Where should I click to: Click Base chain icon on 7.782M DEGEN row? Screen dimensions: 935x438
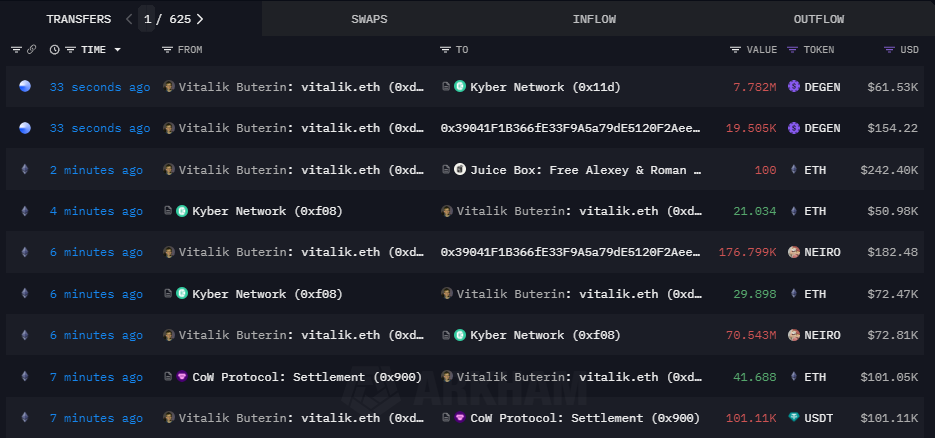coord(24,86)
